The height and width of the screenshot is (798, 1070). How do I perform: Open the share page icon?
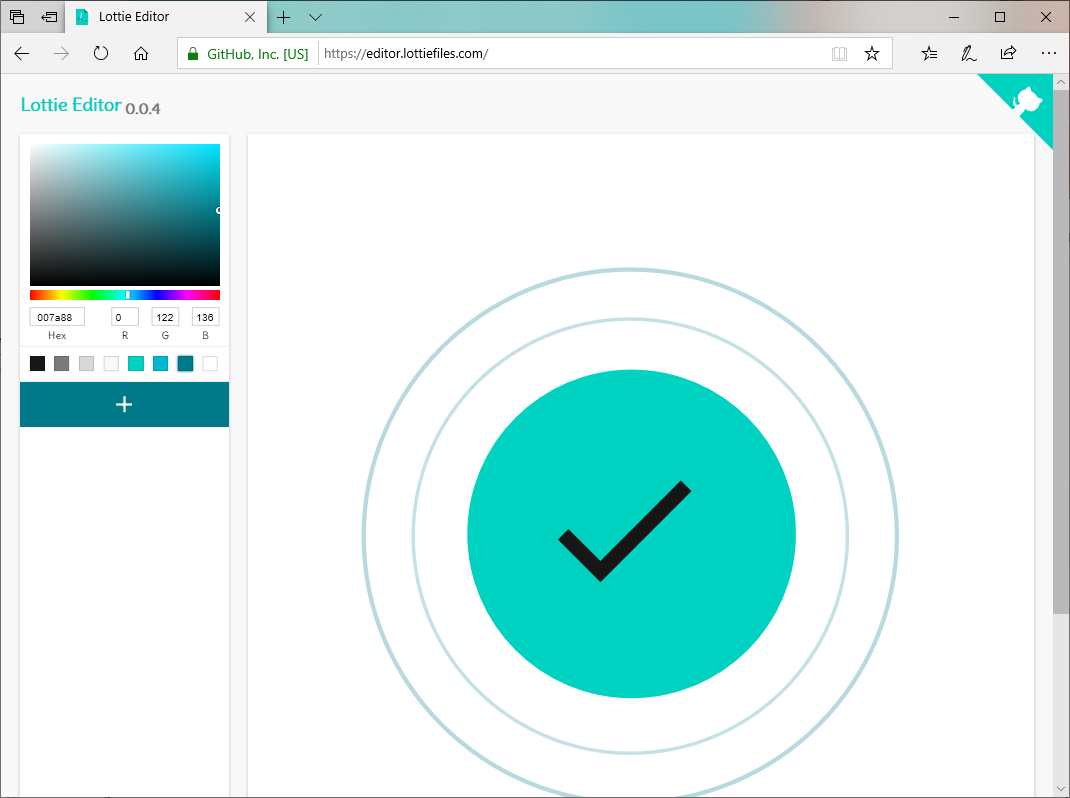tap(1008, 54)
